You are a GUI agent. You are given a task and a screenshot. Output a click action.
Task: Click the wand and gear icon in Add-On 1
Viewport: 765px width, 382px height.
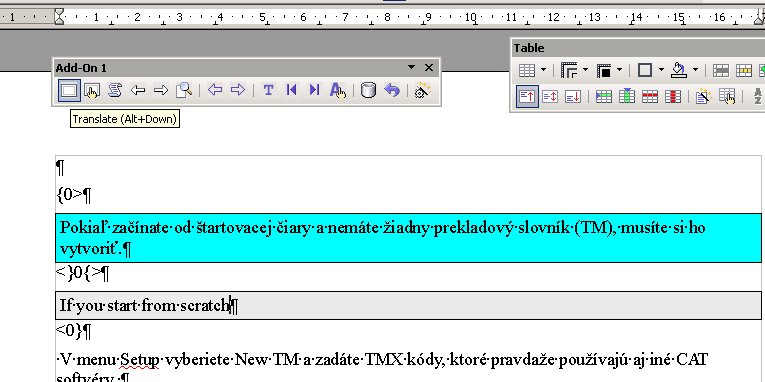422,91
